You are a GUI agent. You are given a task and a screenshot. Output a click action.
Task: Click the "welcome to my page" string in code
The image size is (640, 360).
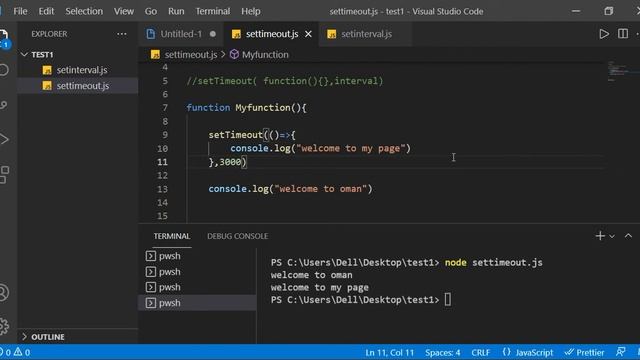coord(351,148)
